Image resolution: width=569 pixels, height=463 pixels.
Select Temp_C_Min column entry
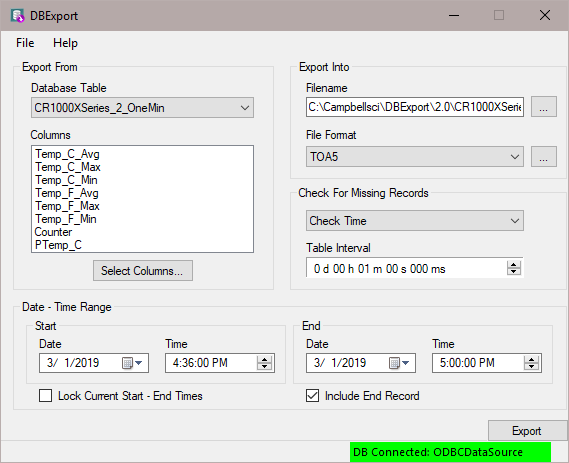click(x=66, y=180)
